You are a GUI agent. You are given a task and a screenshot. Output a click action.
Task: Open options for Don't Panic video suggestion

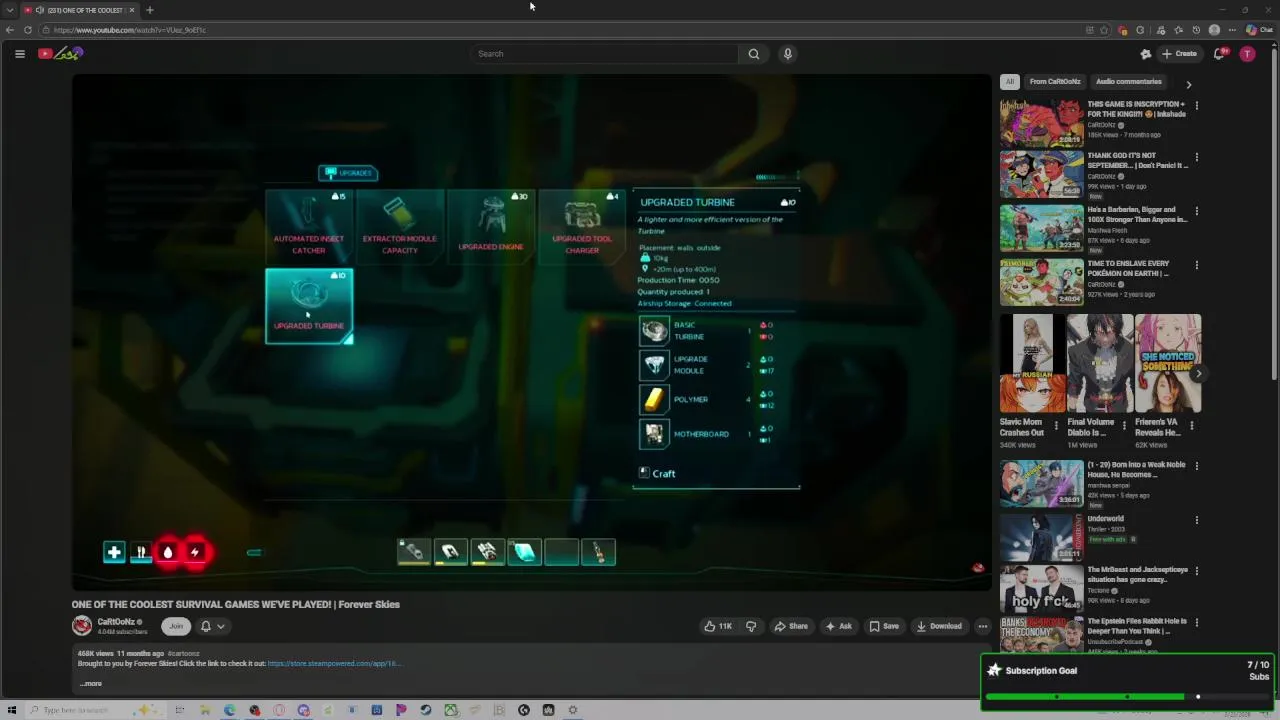point(1196,157)
